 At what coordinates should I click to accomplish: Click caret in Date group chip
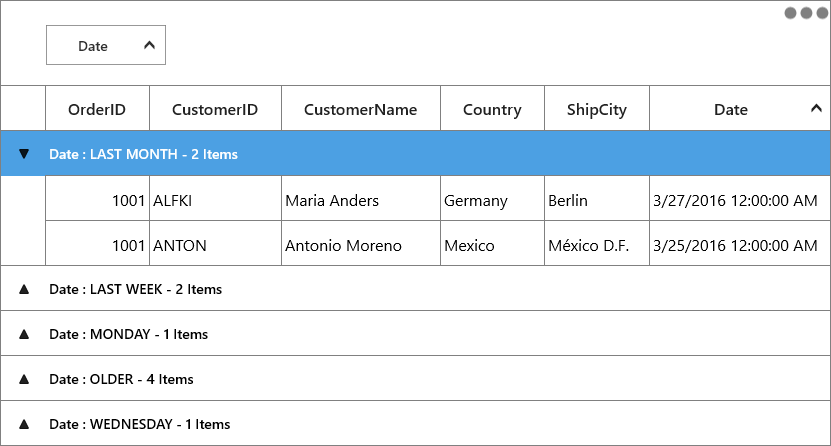click(149, 46)
